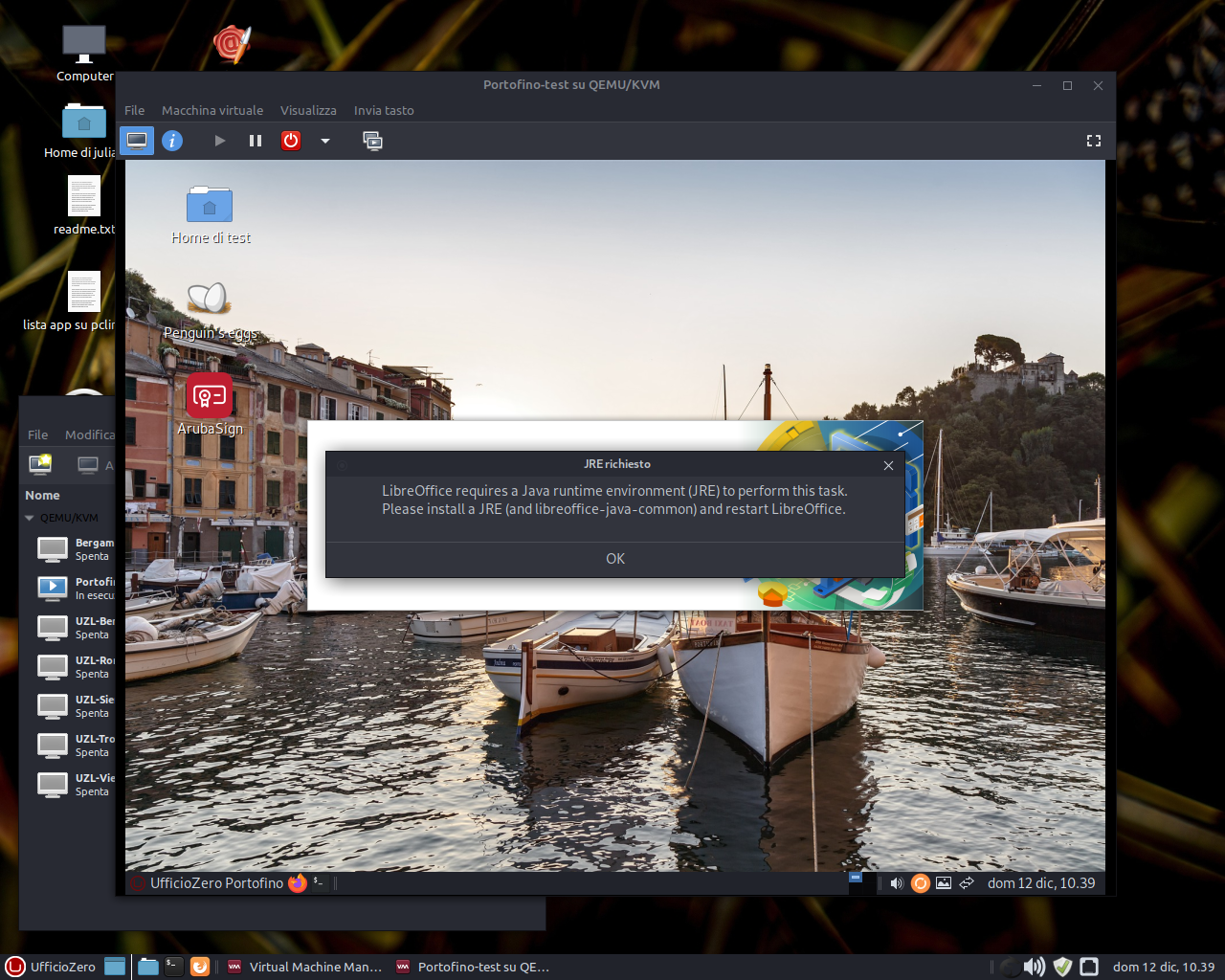
Task: Open the manage snapshots icon
Action: click(x=372, y=141)
